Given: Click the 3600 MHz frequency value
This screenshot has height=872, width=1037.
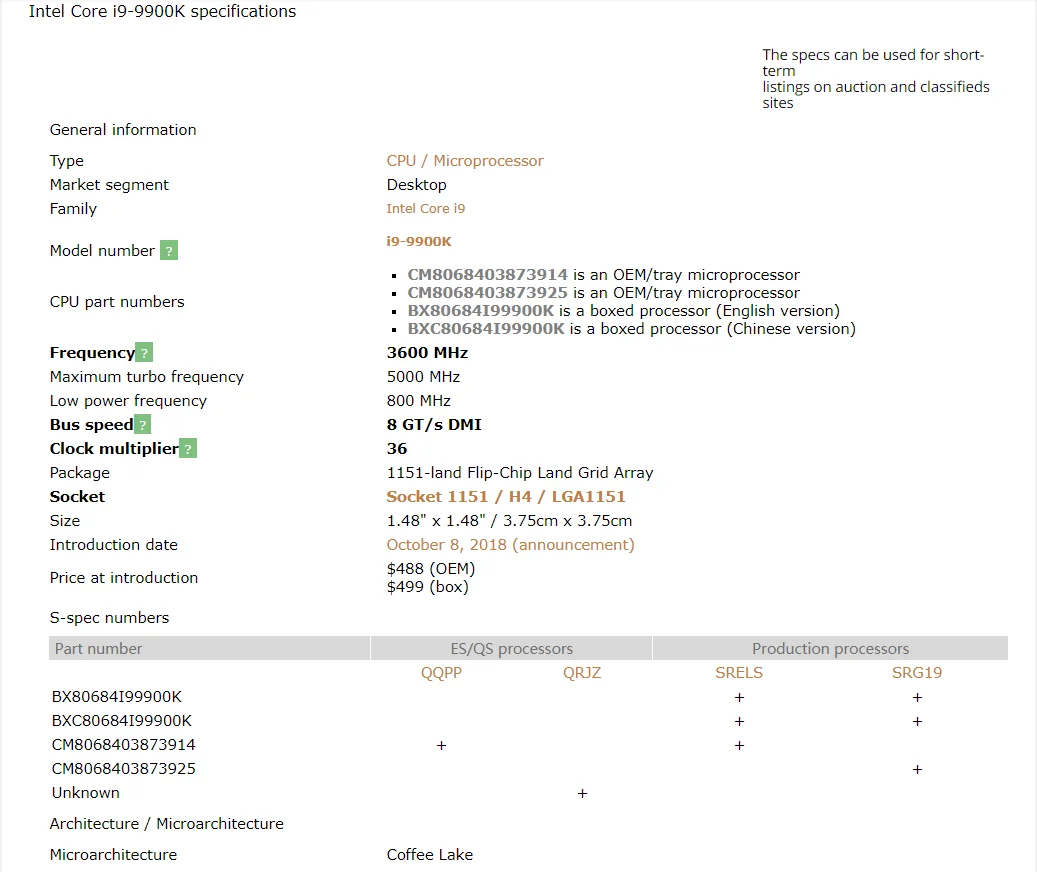Looking at the screenshot, I should pyautogui.click(x=427, y=352).
